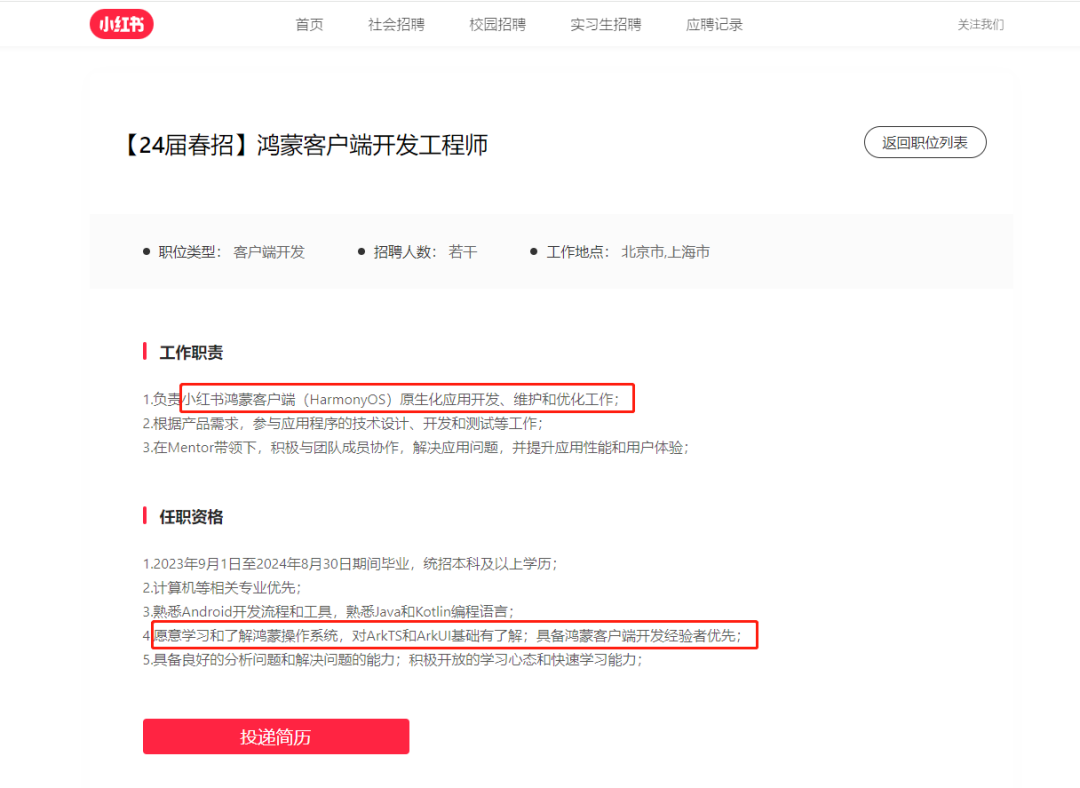This screenshot has width=1080, height=788.
Task: Submit resume with 投递简历 button
Action: tap(276, 736)
